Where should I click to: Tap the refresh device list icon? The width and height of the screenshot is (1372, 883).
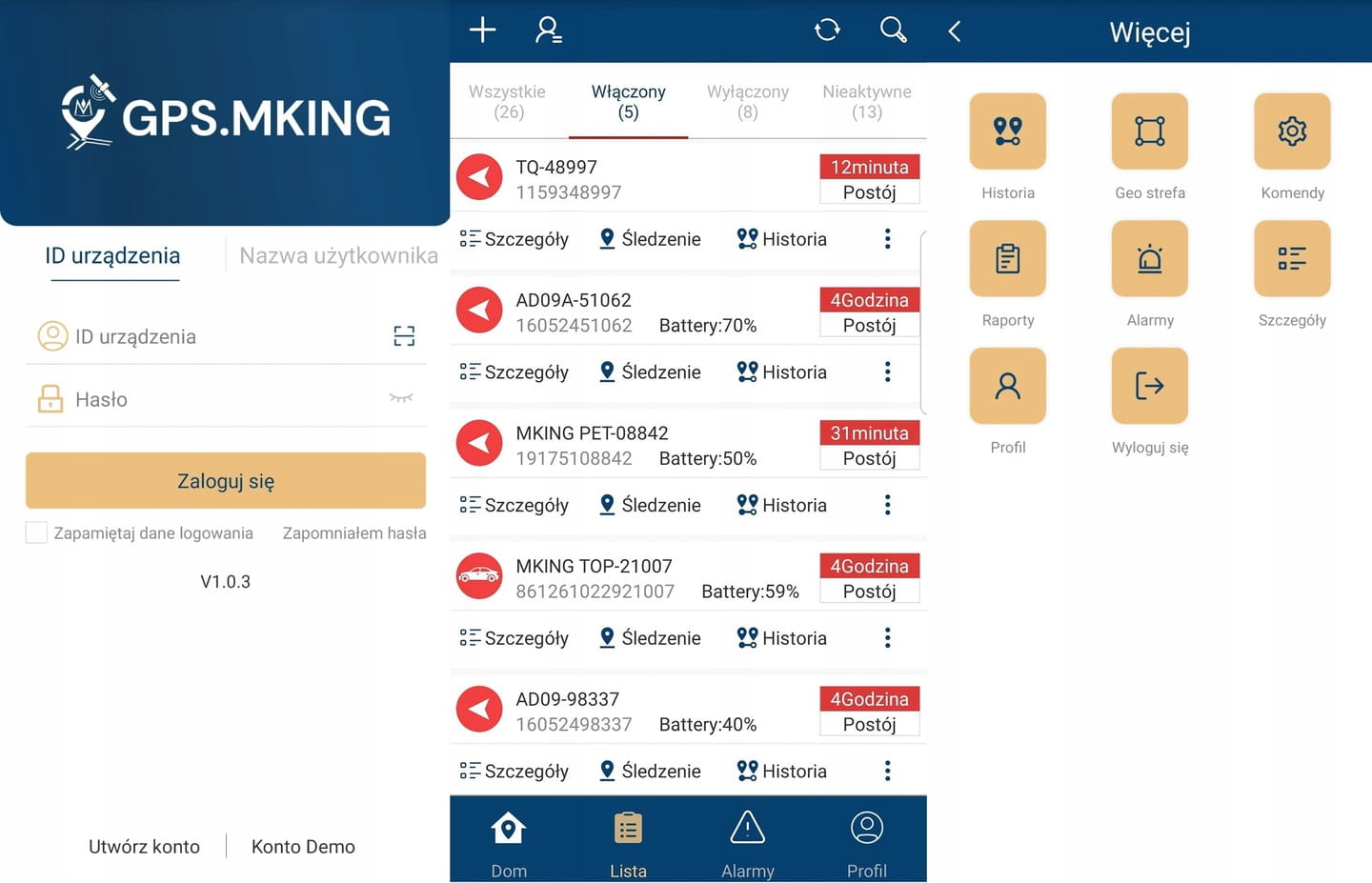pos(827,30)
